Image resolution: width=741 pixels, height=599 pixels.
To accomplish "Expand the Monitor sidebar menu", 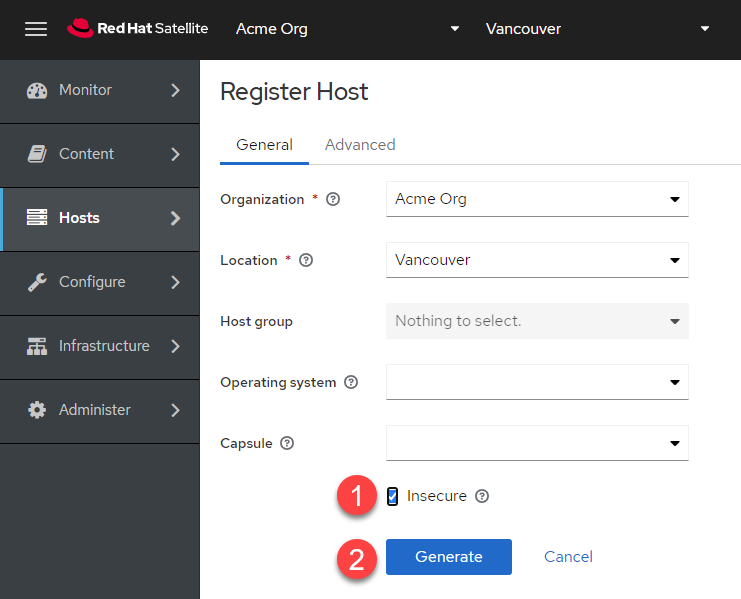I will 100,90.
